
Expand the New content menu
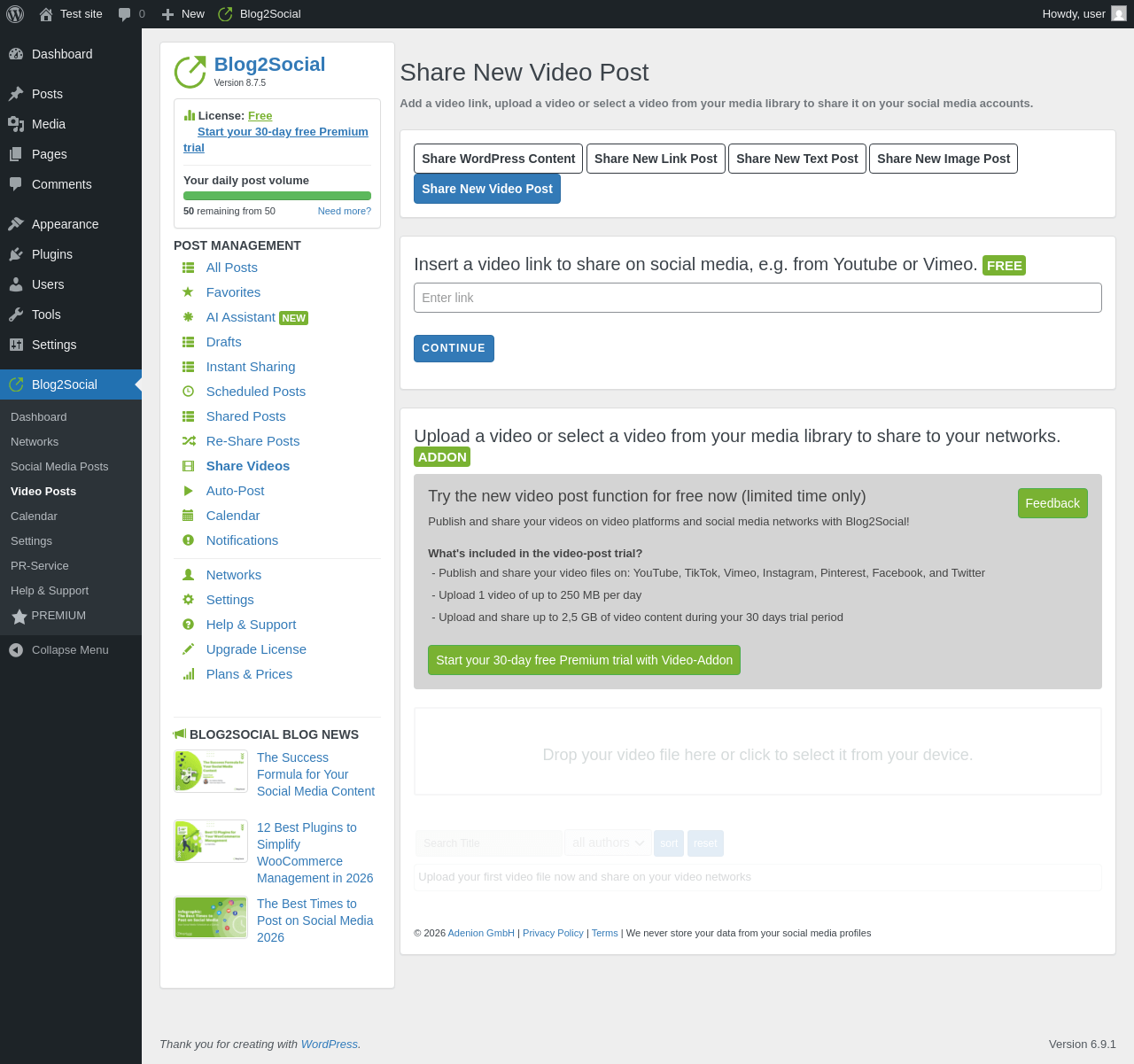(x=183, y=14)
